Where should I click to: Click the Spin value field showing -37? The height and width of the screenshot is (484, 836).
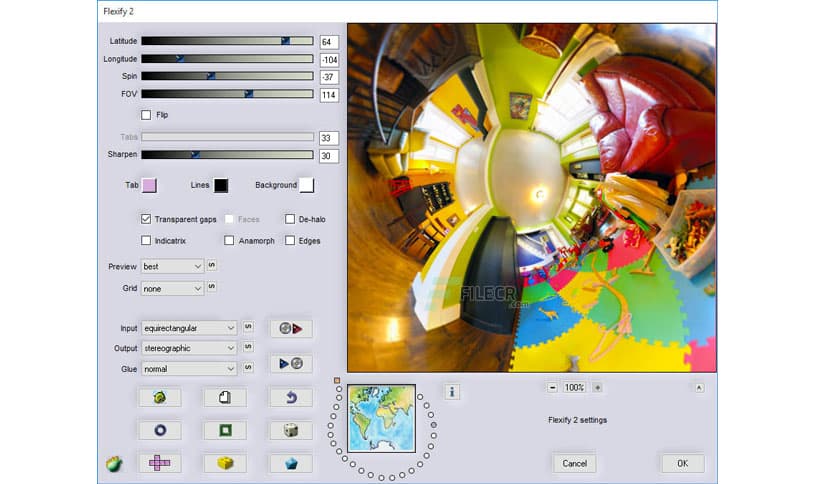point(329,77)
